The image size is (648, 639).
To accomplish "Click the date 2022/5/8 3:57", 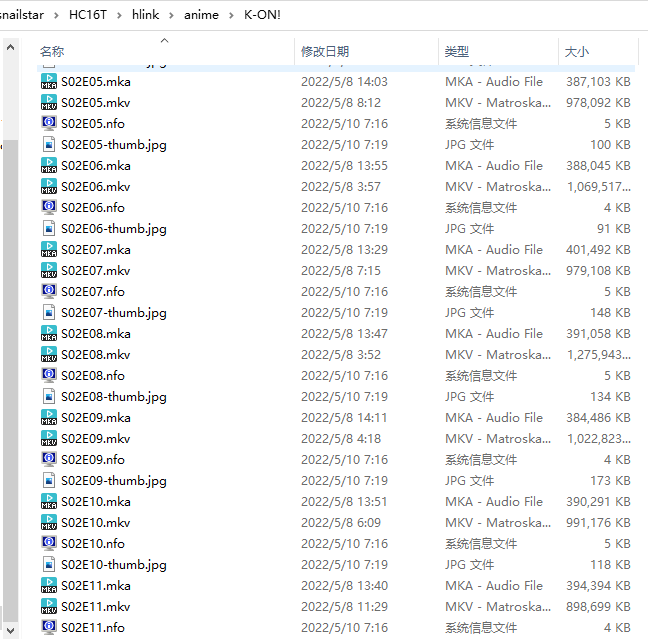I will (341, 187).
